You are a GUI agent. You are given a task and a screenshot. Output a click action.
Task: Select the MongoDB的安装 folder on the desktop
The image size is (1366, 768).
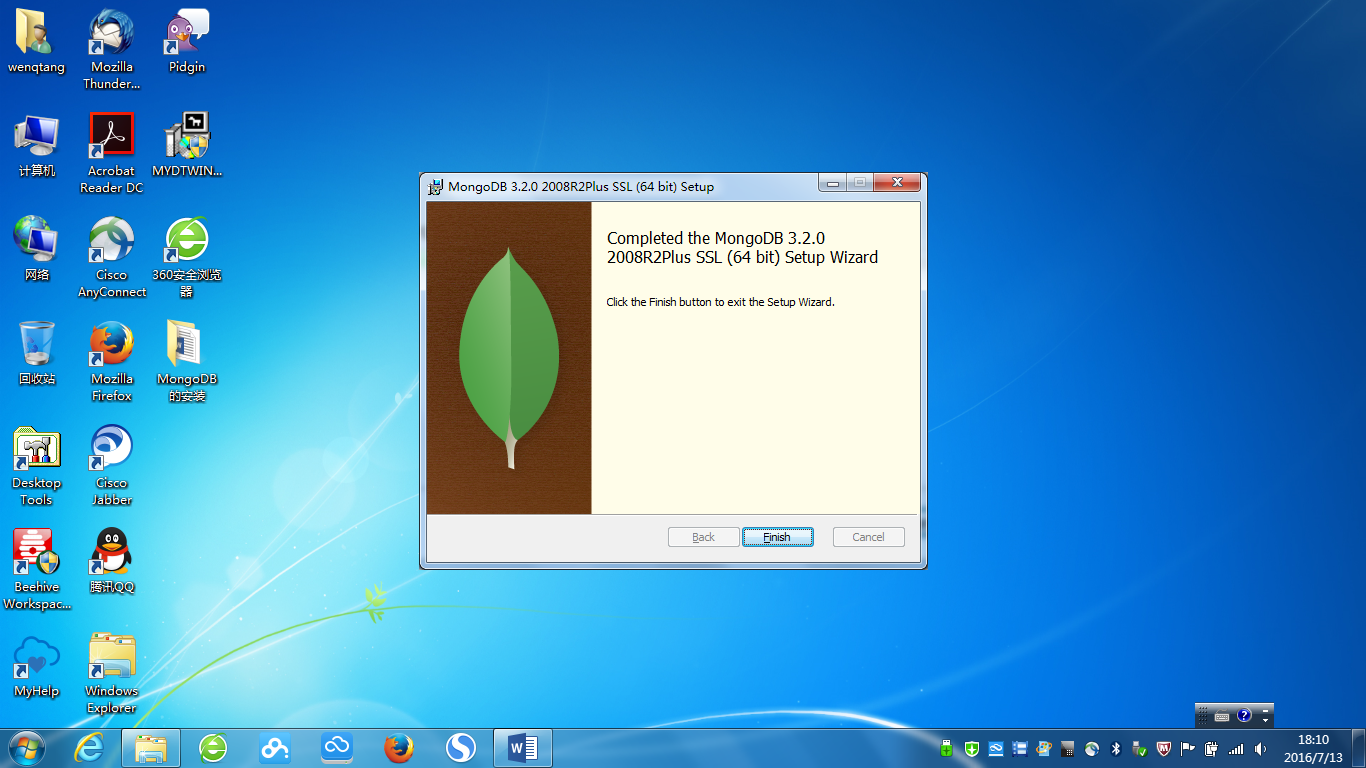pos(187,361)
